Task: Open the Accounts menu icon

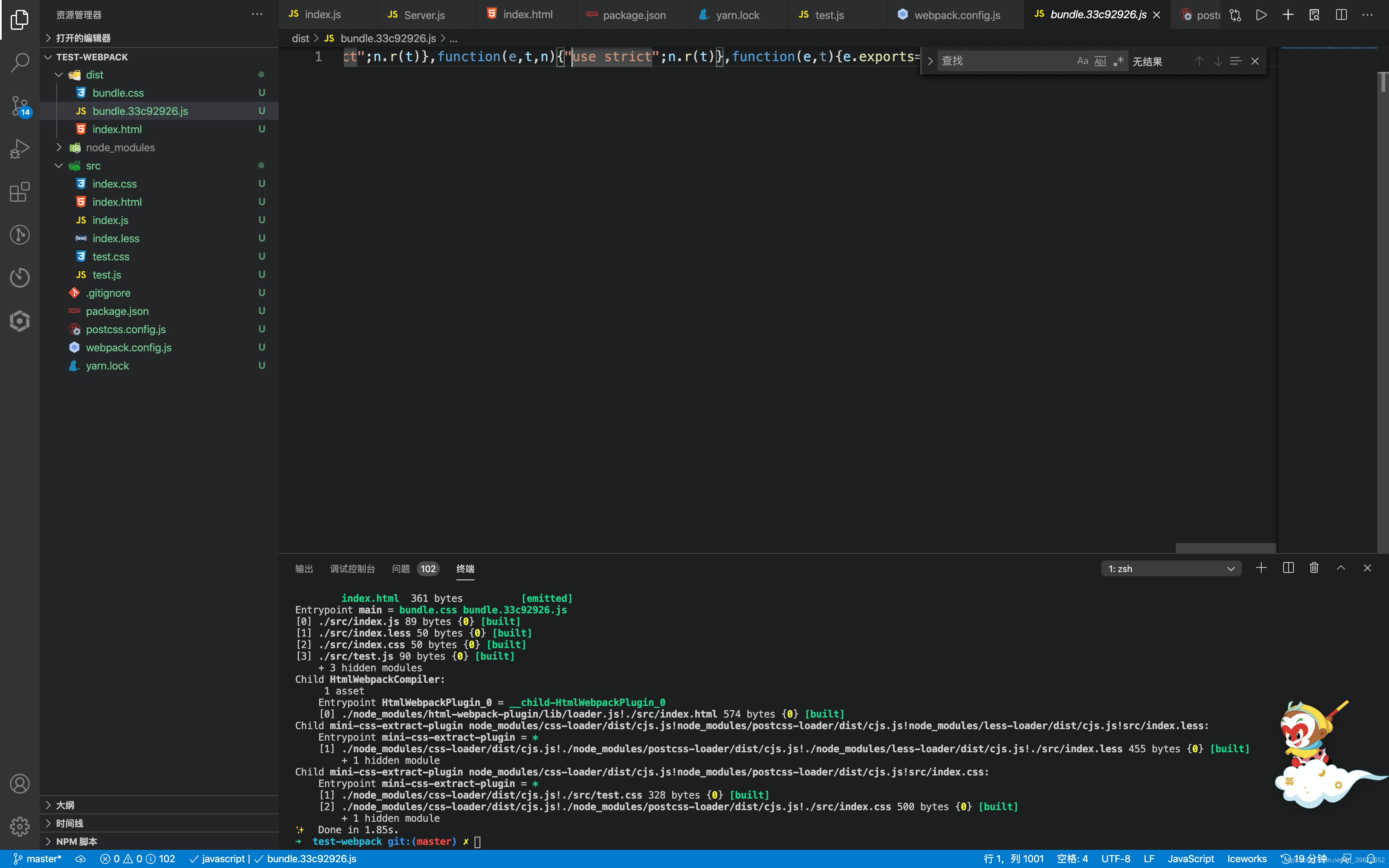Action: coord(19,784)
